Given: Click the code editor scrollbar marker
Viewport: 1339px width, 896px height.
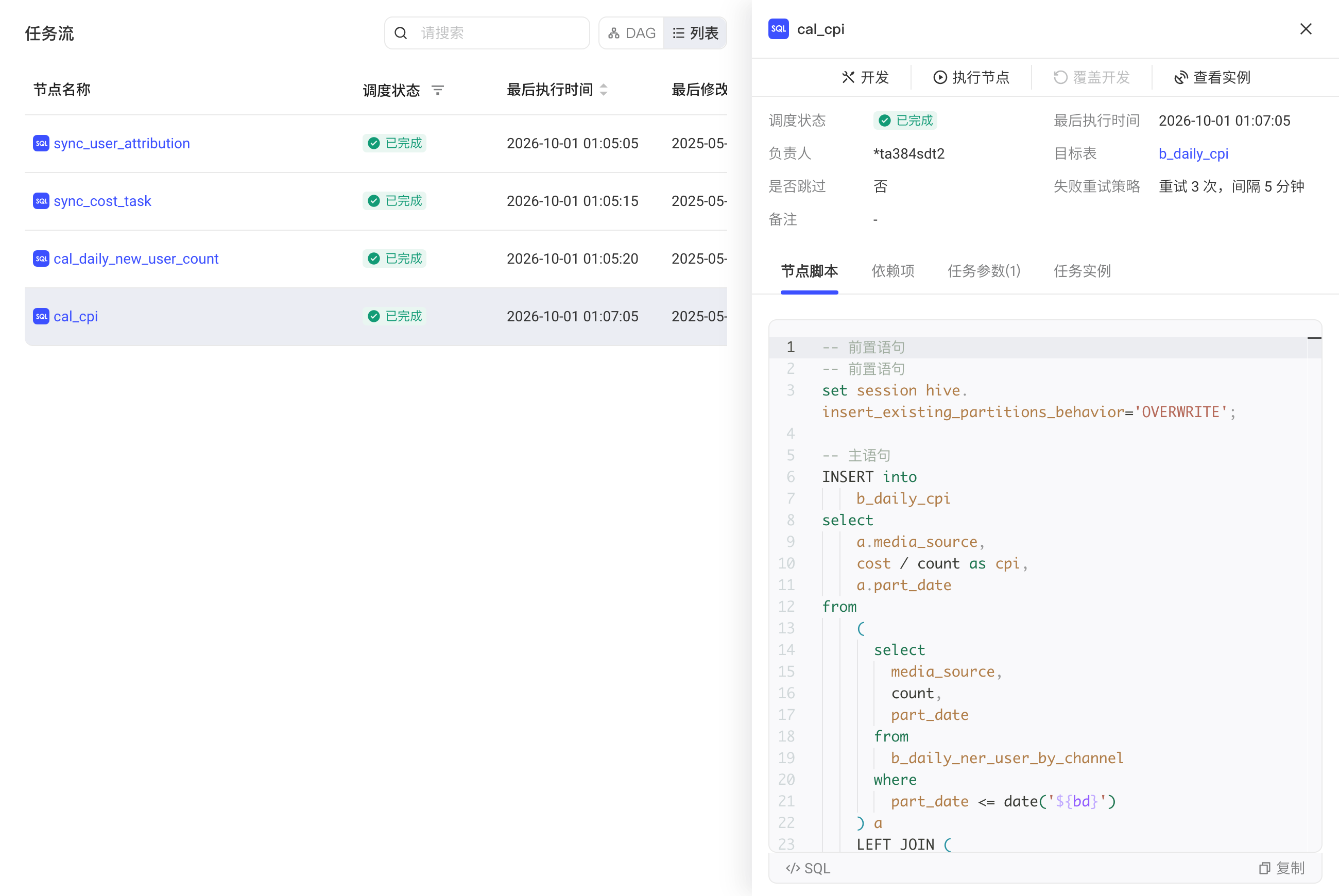Looking at the screenshot, I should point(1314,338).
